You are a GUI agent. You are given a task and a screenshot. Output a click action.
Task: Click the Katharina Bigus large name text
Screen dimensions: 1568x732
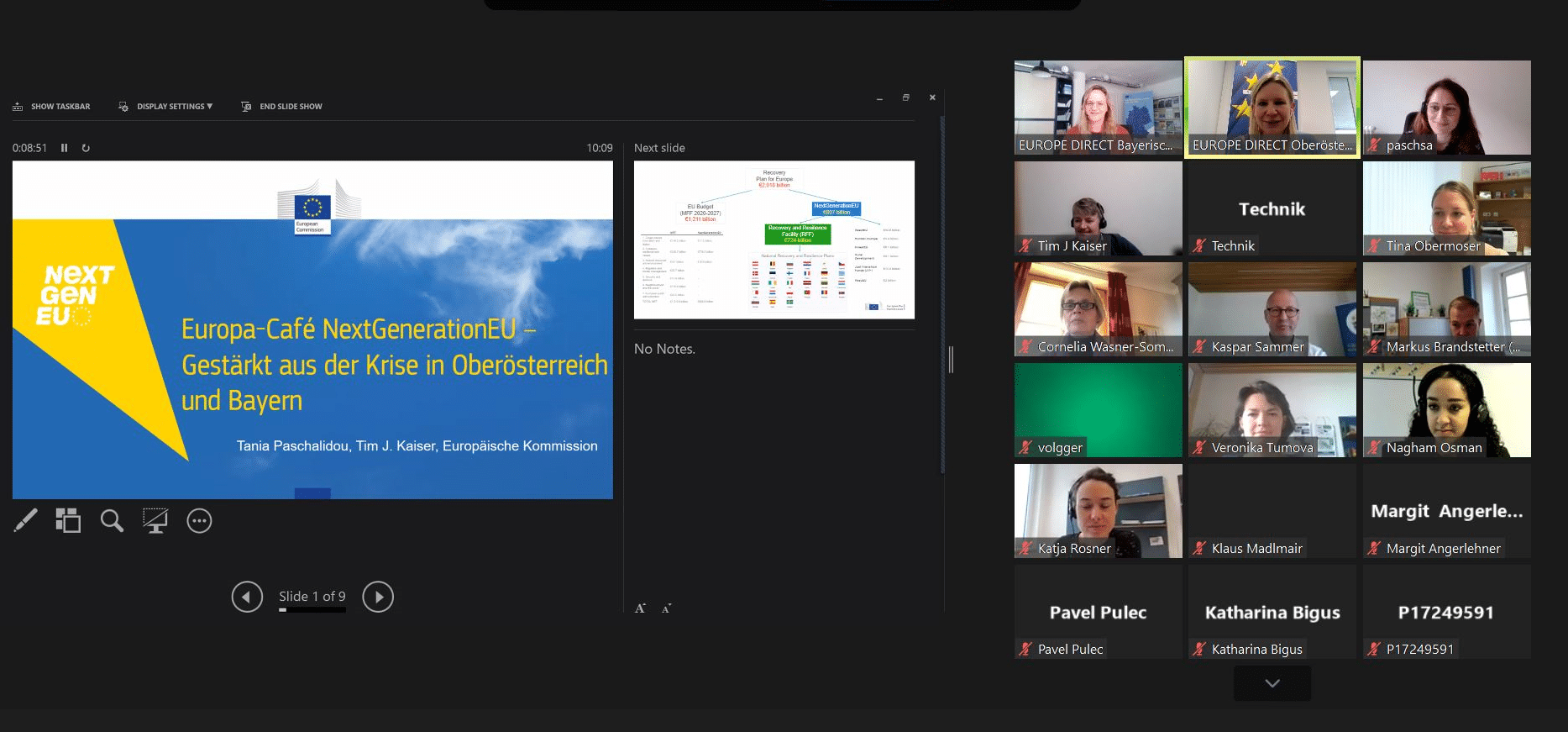[x=1272, y=613]
